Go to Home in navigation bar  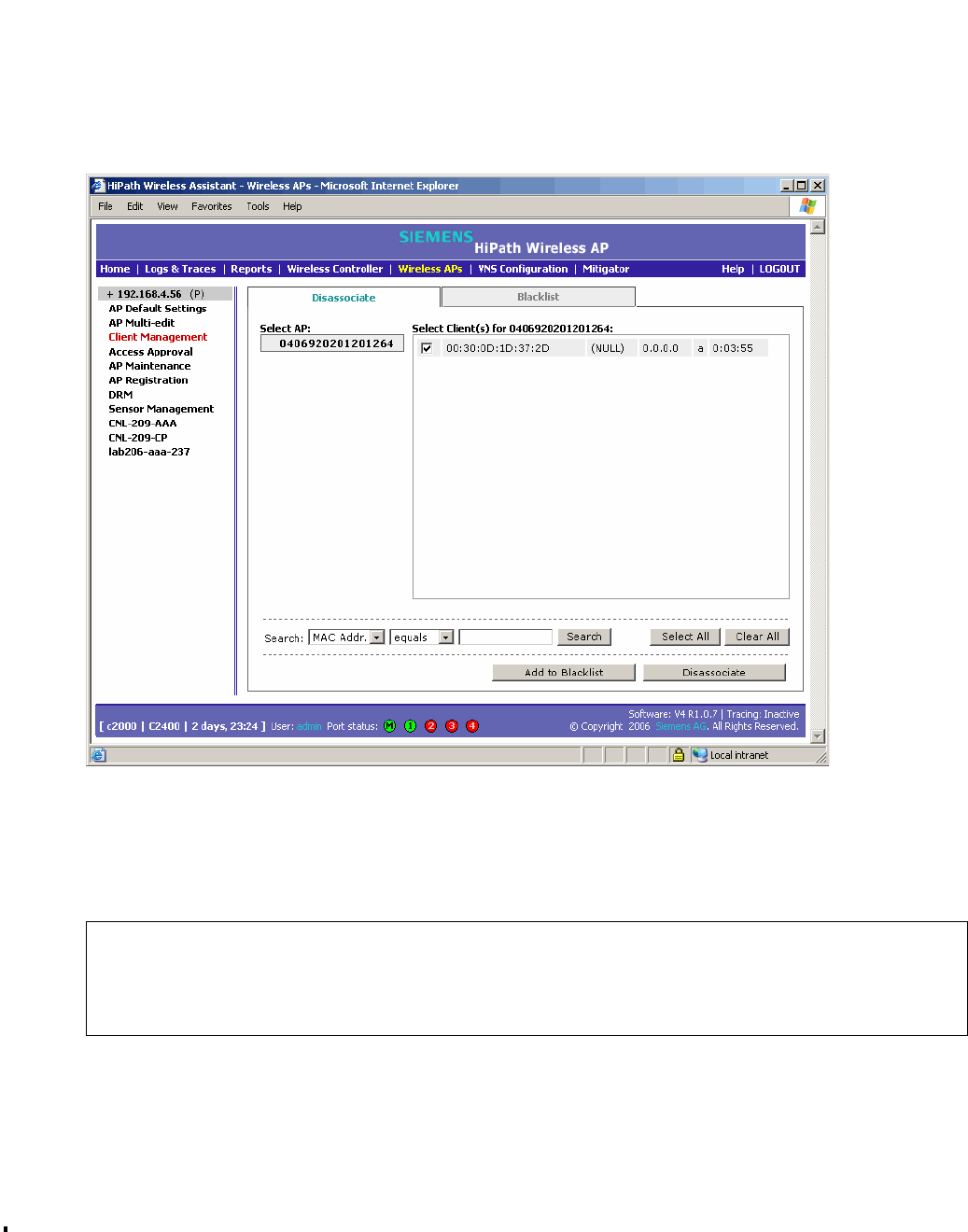pyautogui.click(x=115, y=269)
